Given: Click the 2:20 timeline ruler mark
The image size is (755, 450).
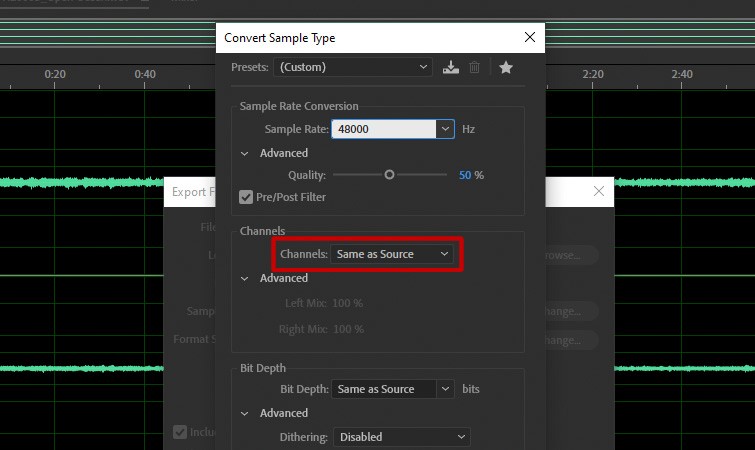Looking at the screenshot, I should pos(593,75).
